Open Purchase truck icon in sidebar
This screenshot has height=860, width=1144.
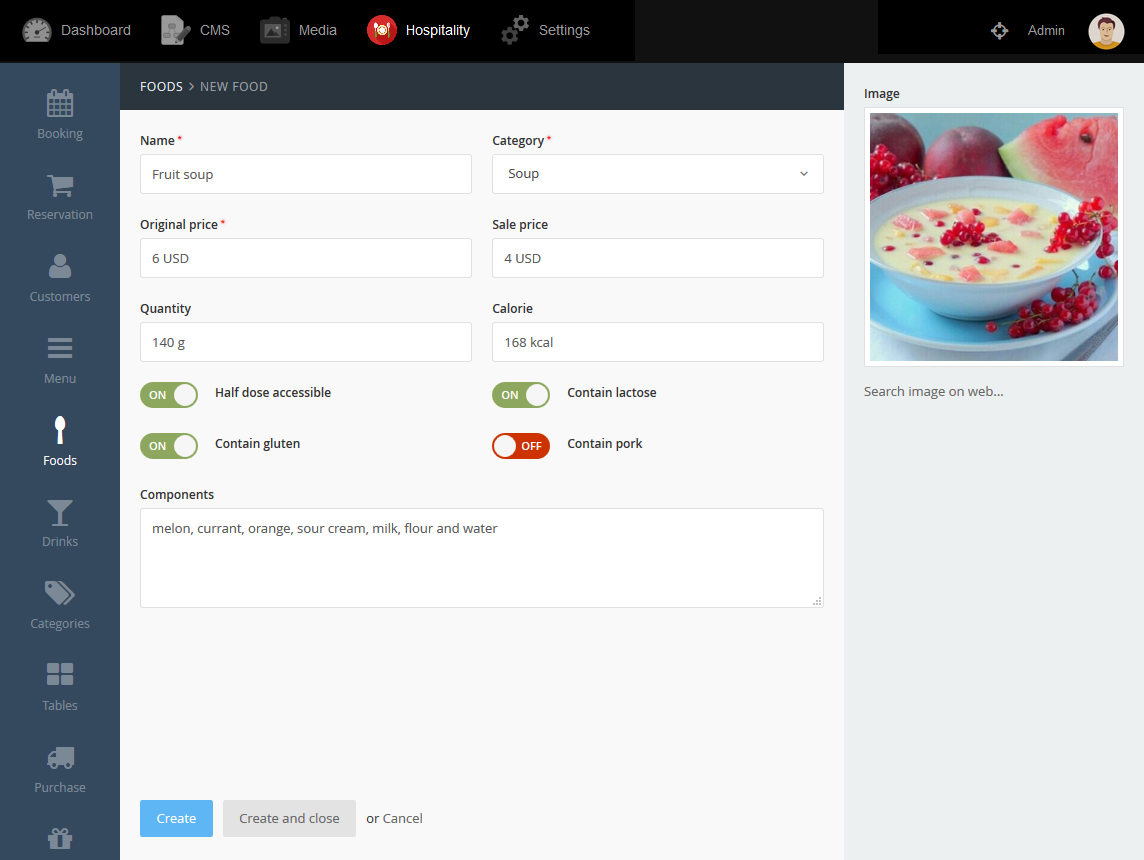point(60,758)
